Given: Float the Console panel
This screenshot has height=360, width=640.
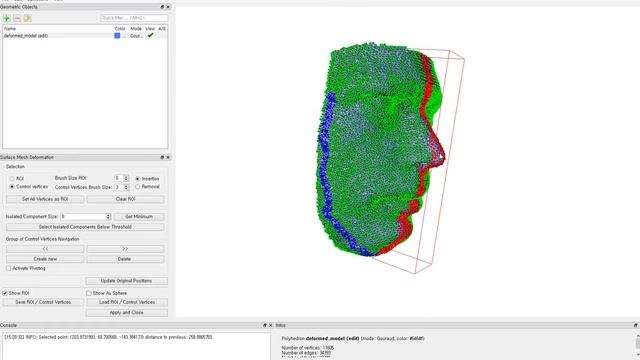Looking at the screenshot, I should [264, 325].
